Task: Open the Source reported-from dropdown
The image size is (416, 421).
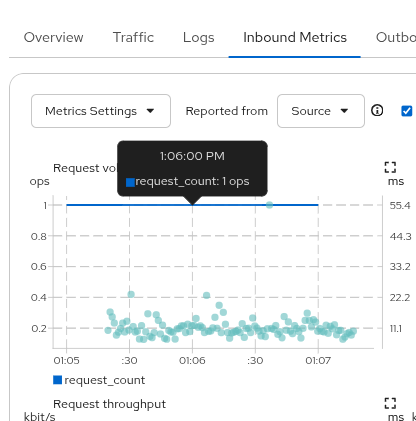Action: pyautogui.click(x=321, y=111)
